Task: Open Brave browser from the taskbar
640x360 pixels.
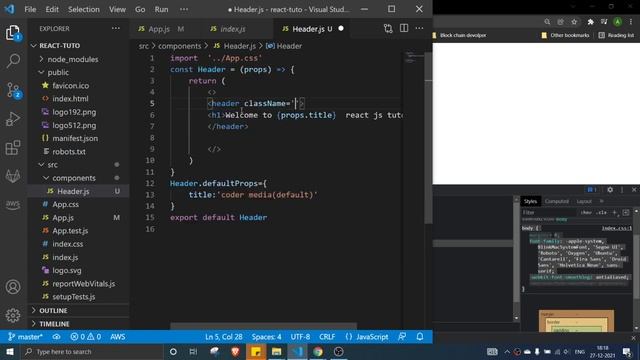Action: click(235, 351)
